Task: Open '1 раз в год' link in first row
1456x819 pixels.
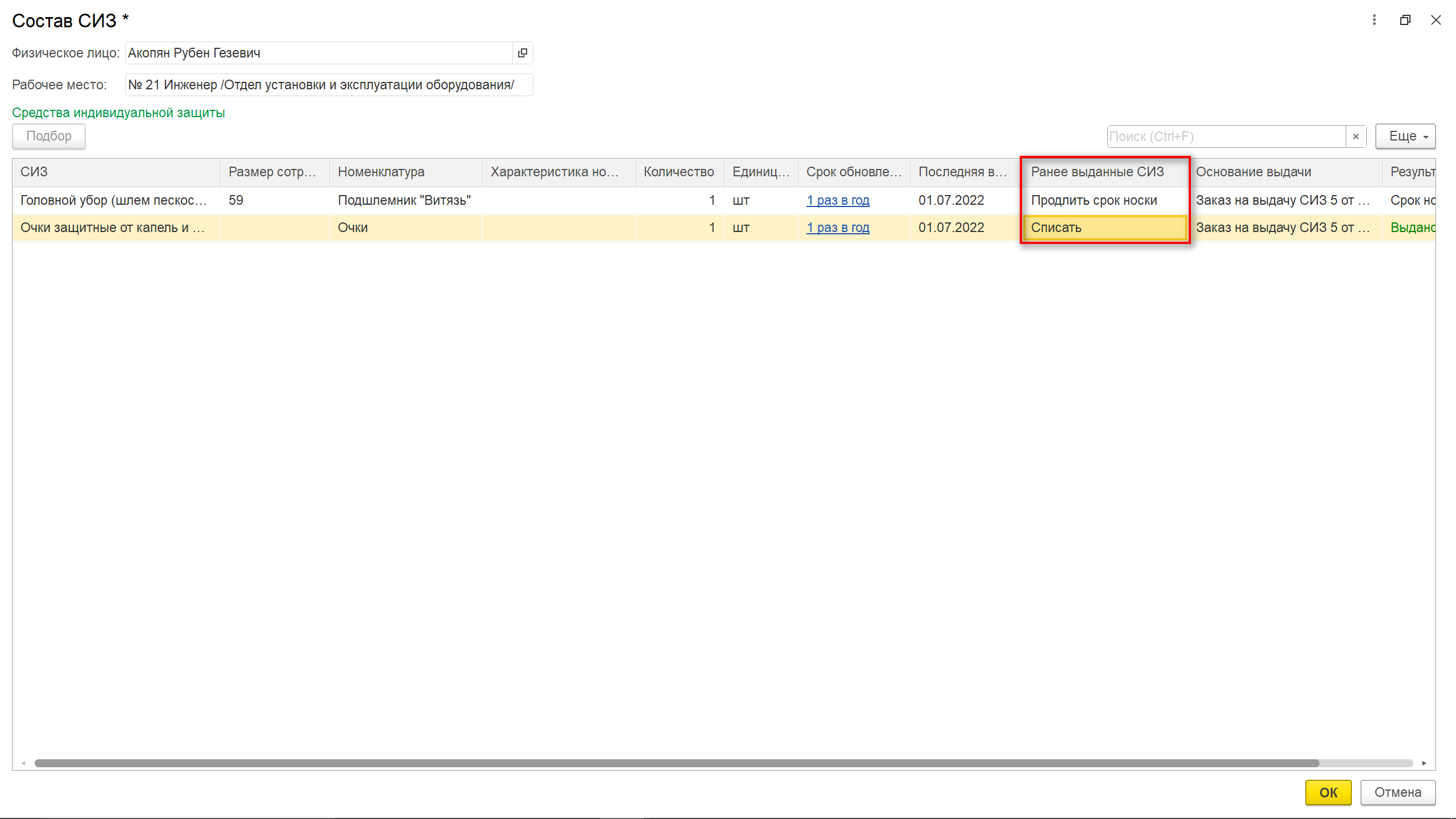Action: 838,200
